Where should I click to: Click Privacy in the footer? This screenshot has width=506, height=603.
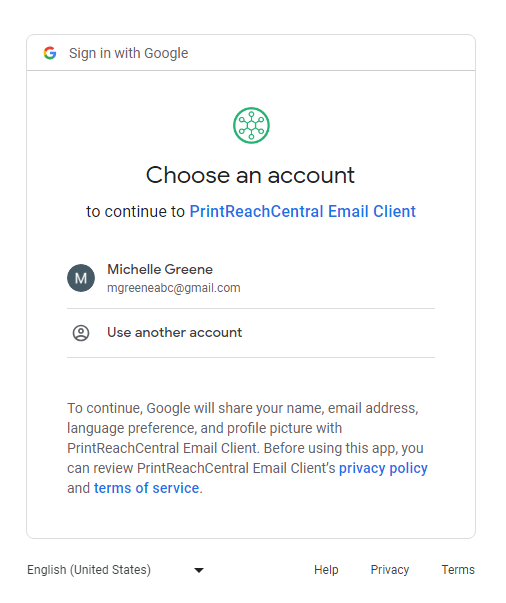(389, 570)
